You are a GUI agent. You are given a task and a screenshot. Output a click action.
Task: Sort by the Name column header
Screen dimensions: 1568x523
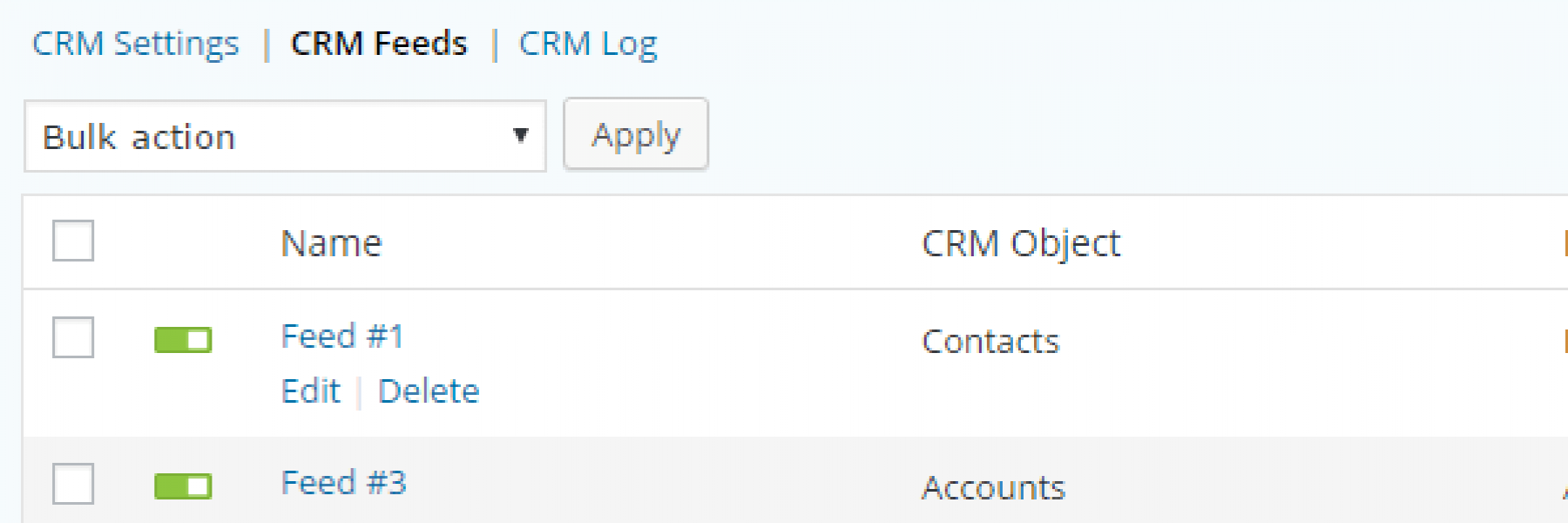pyautogui.click(x=331, y=243)
